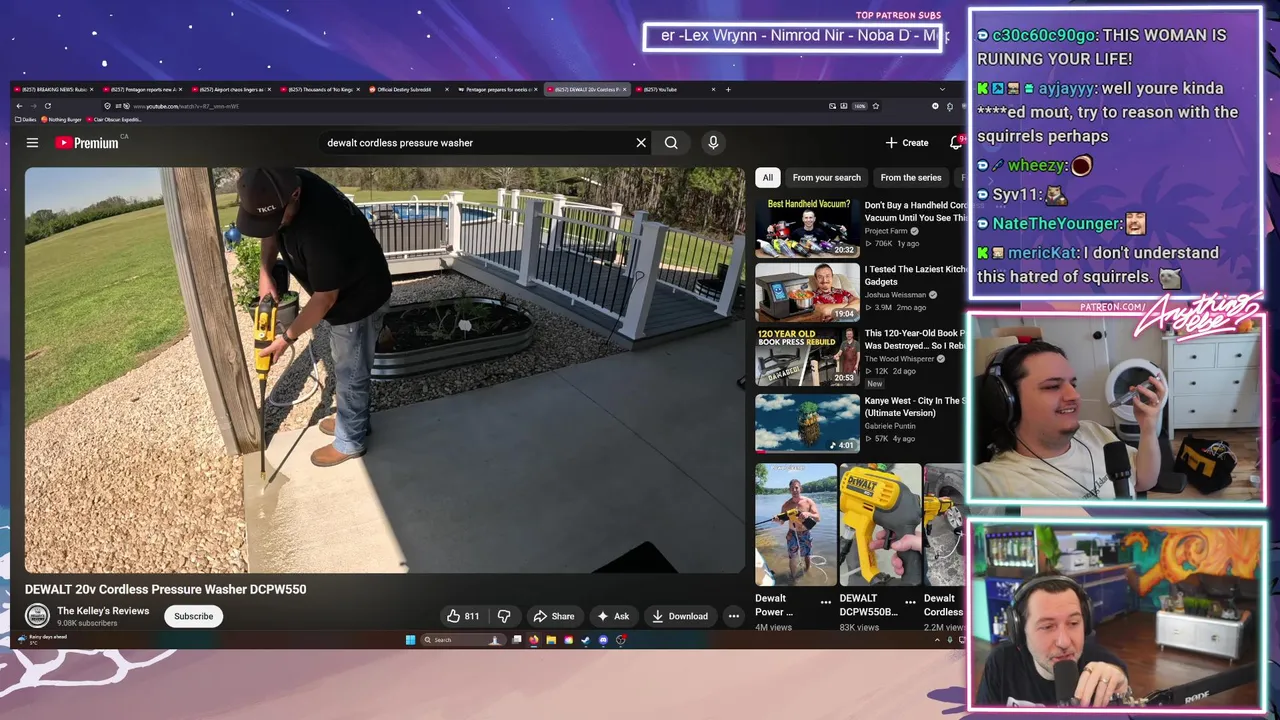The image size is (1280, 720).
Task: Open Gabriele Puntin channel name
Action: 891,426
